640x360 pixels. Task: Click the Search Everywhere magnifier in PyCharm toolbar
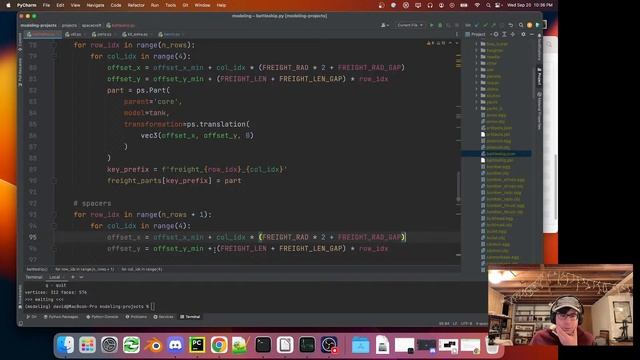click(521, 25)
